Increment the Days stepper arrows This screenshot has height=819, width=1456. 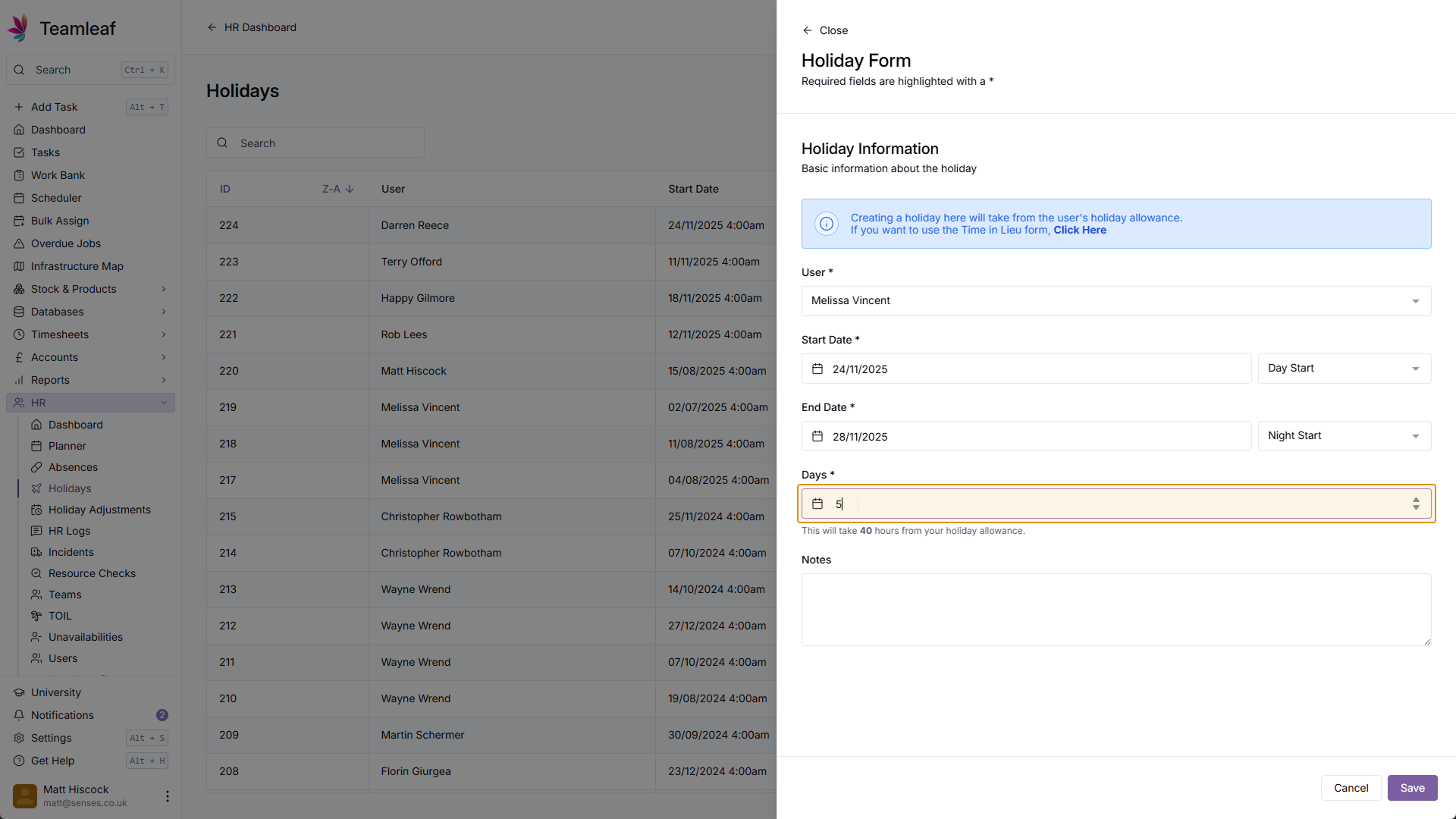click(1416, 500)
